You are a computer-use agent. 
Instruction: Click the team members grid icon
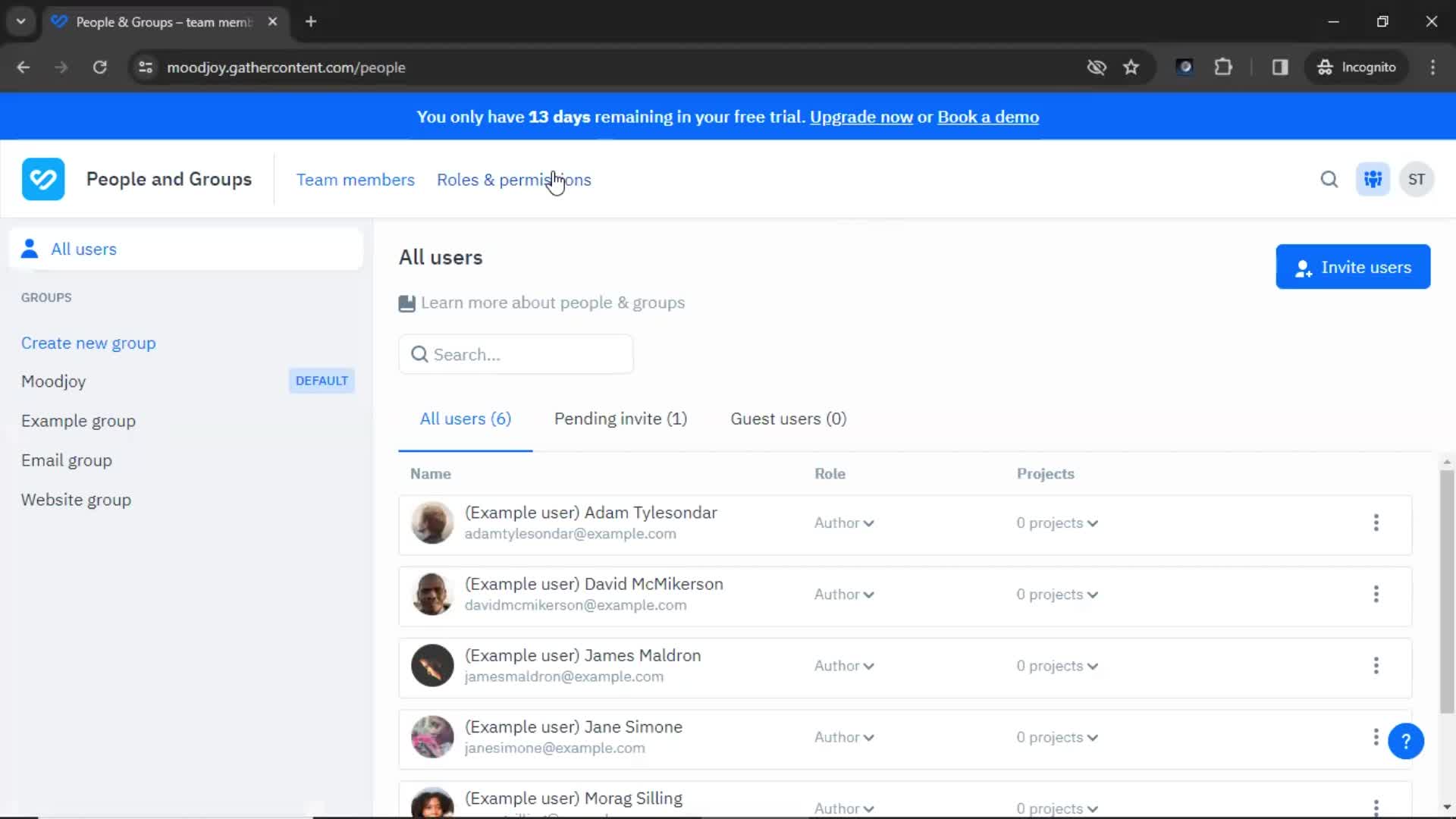[x=1373, y=179]
